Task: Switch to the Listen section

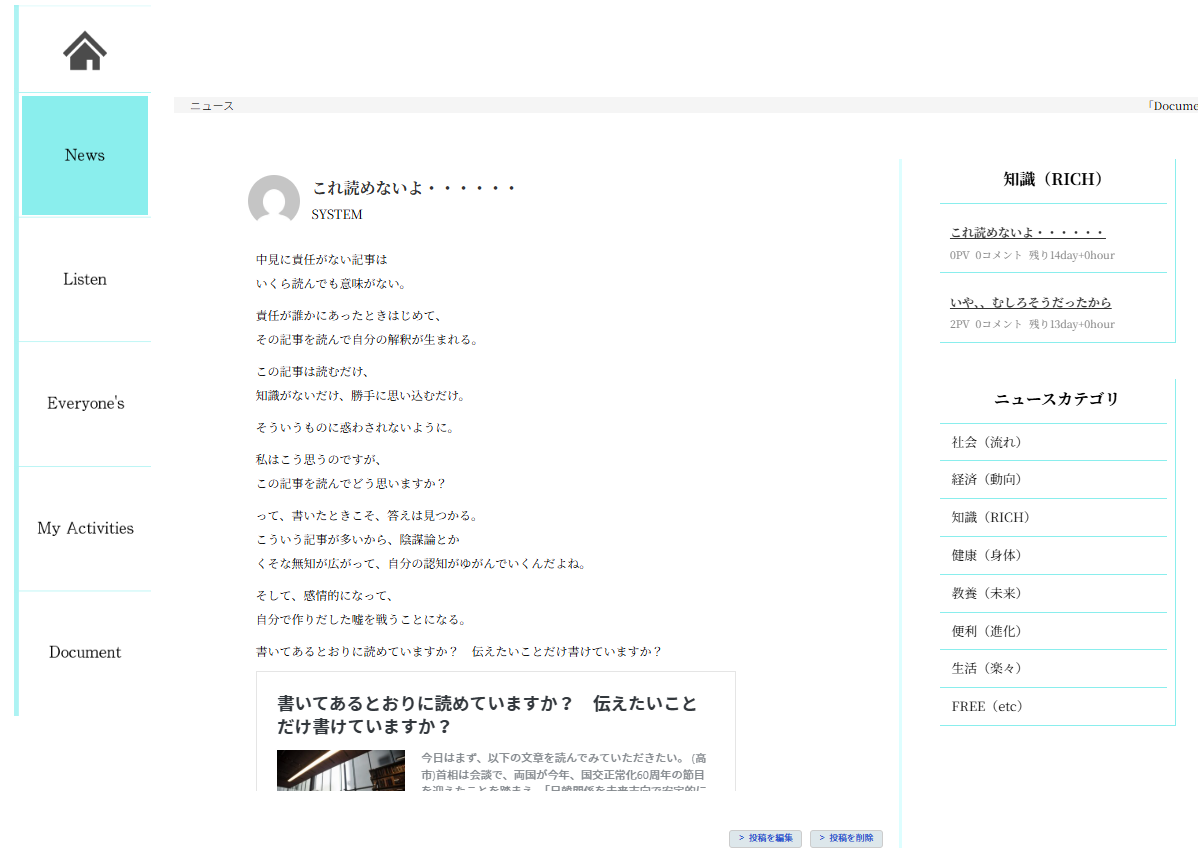Action: click(x=85, y=279)
